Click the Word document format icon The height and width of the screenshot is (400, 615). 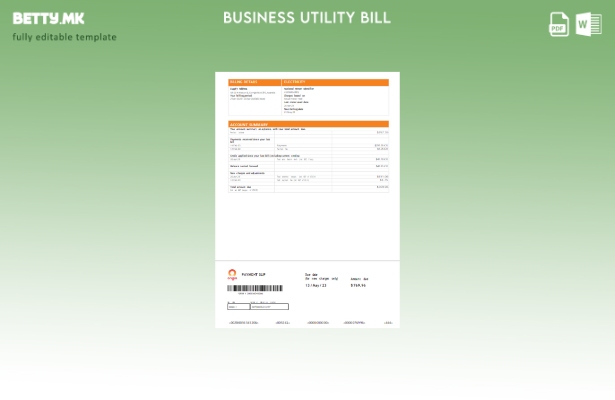click(x=588, y=24)
